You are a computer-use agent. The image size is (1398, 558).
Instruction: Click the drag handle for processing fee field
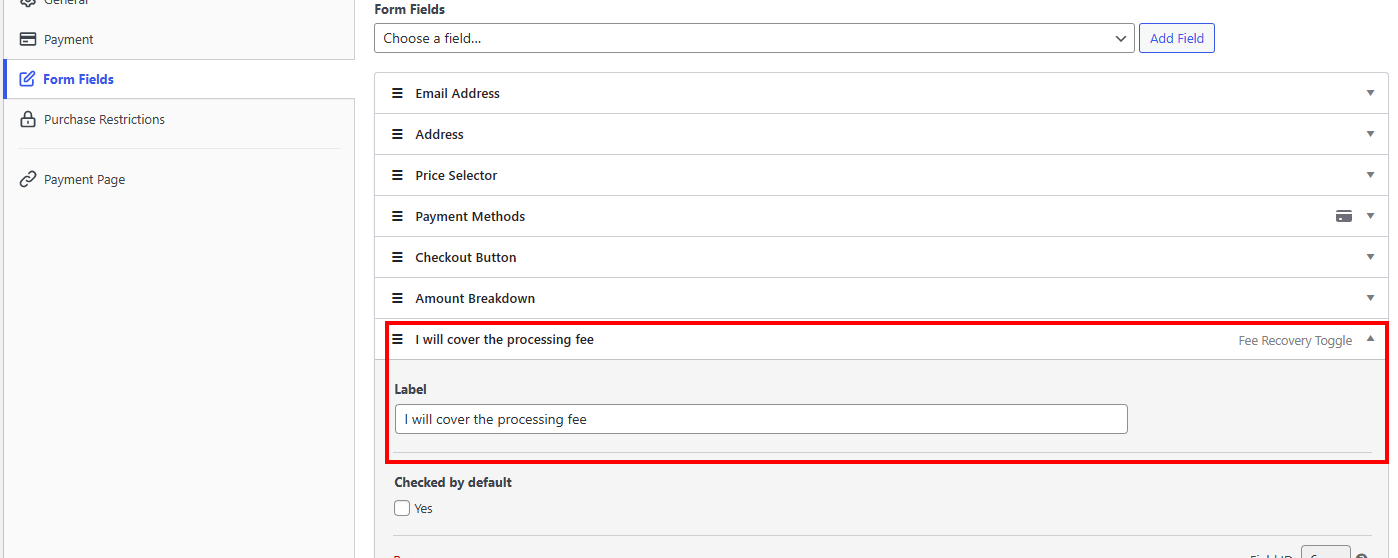click(397, 339)
